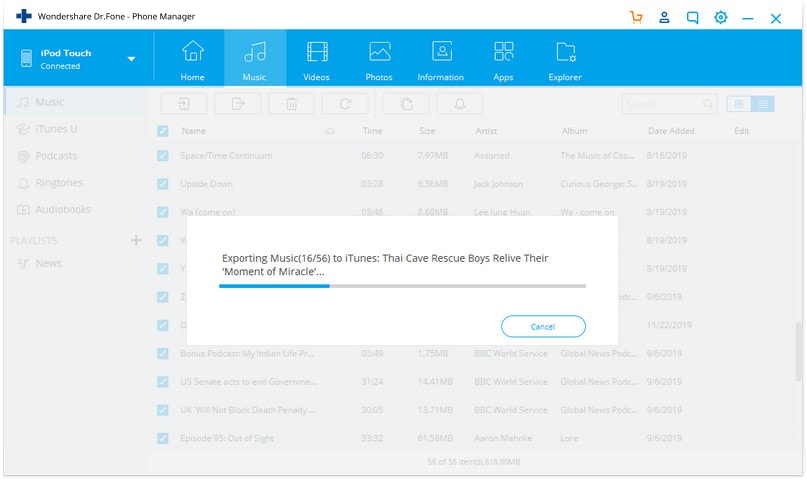
Task: Click the search magnifier icon
Action: [708, 104]
